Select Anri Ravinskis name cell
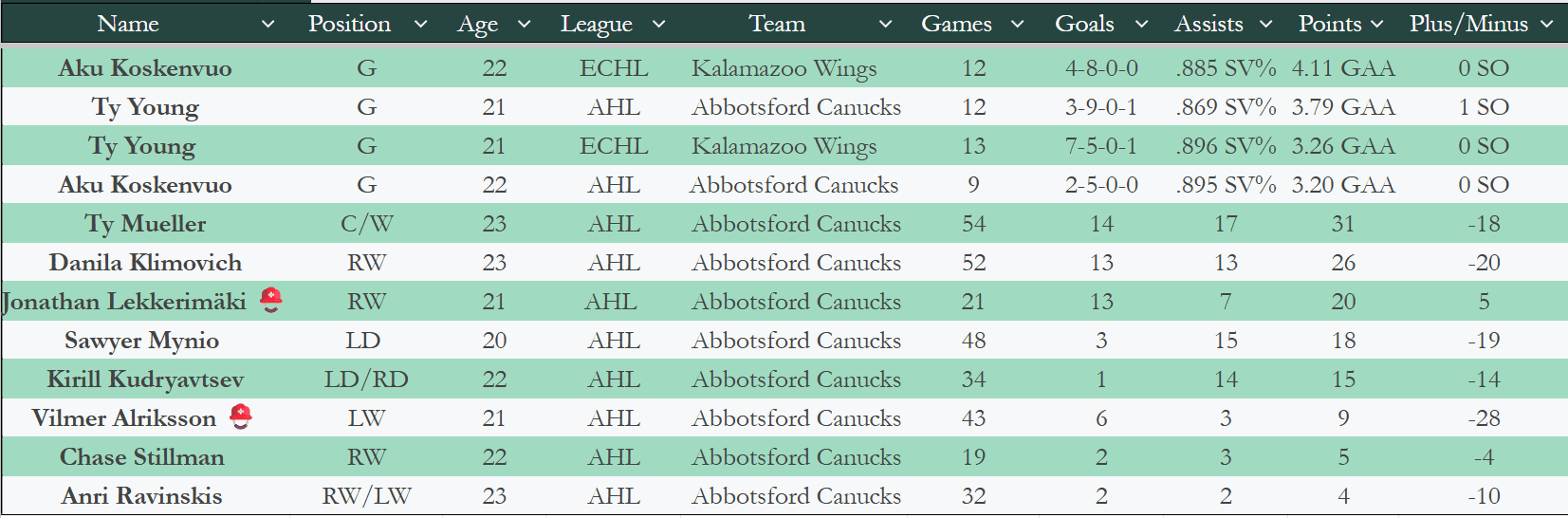Image resolution: width=1568 pixels, height=518 pixels. (x=142, y=496)
